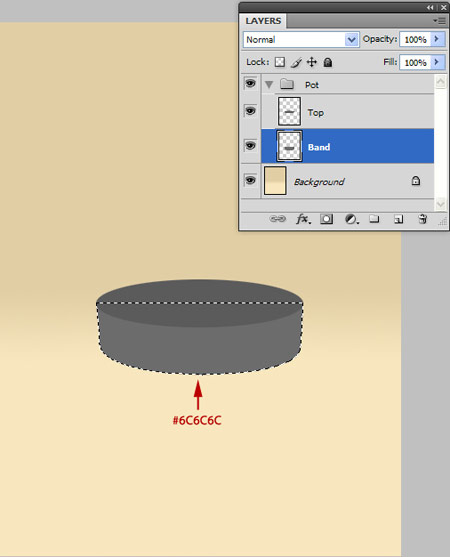Image resolution: width=450 pixels, height=557 pixels.
Task: Open the Layers panel options menu
Action: point(440,21)
